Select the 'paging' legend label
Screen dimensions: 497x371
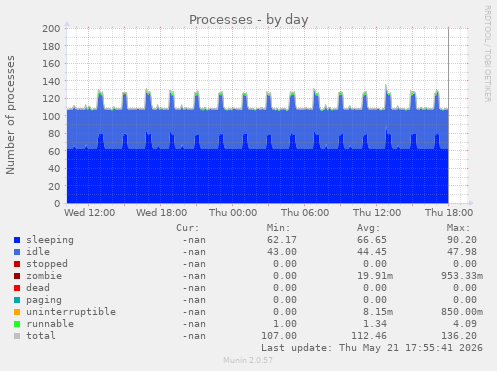(x=44, y=300)
